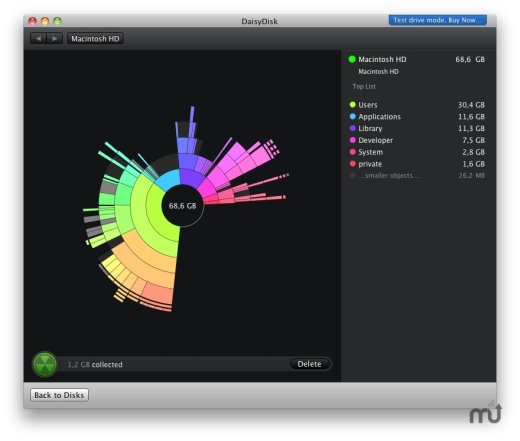Select the Users row in the list

click(x=417, y=105)
